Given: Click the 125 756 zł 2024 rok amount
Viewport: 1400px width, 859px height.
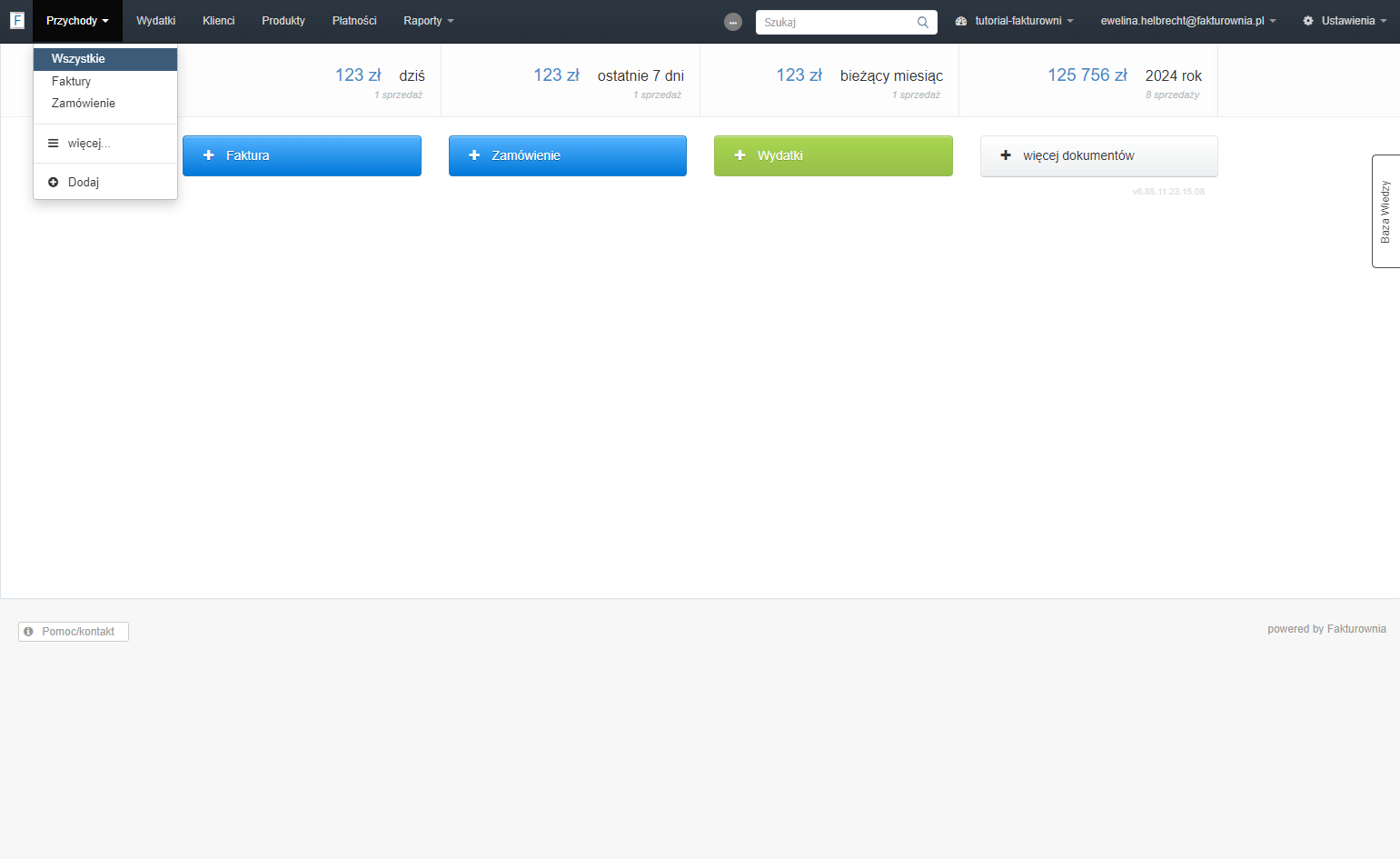Looking at the screenshot, I should 1087,75.
